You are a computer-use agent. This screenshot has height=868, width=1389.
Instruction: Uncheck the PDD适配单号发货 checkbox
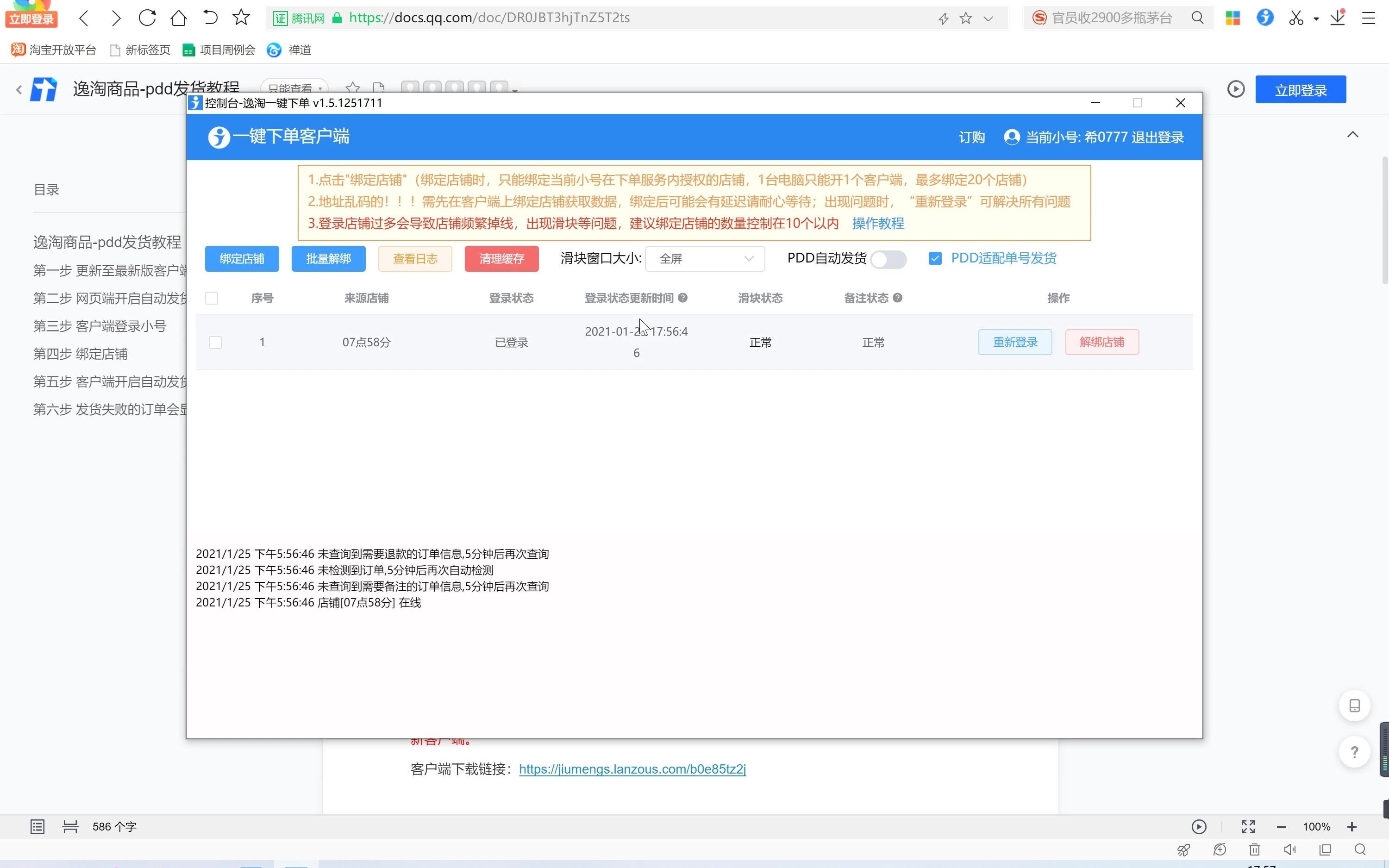[935, 258]
